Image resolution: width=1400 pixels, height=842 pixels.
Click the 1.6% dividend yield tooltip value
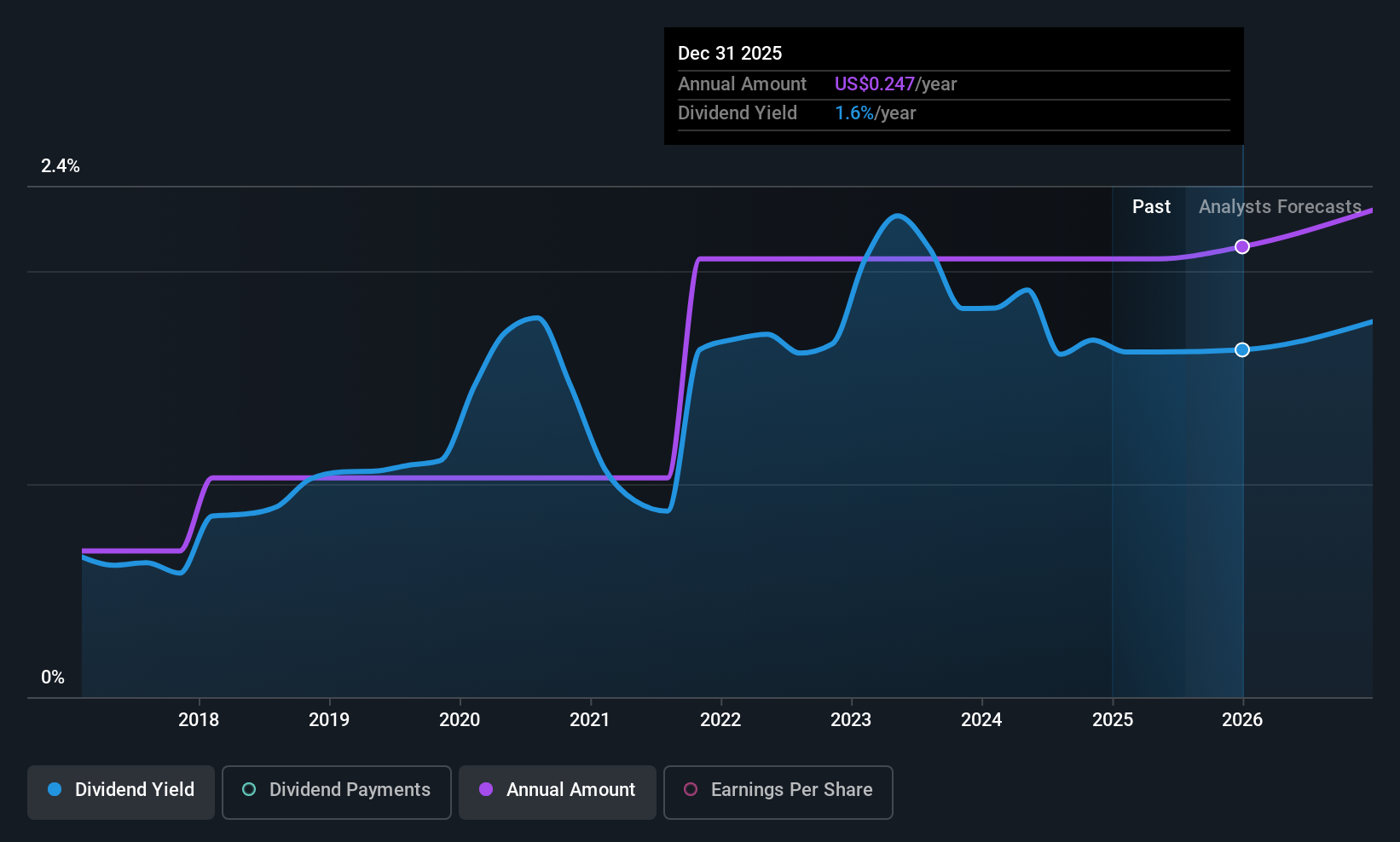(x=854, y=113)
